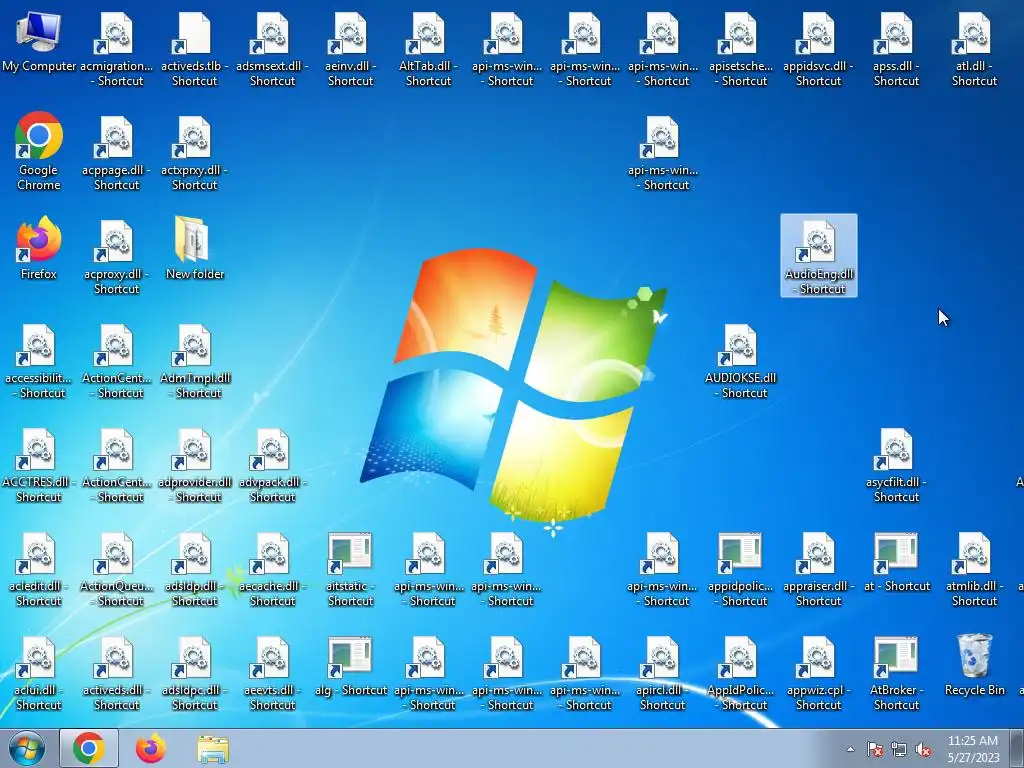Click the acproxy.dll shortcut

pyautogui.click(x=116, y=257)
